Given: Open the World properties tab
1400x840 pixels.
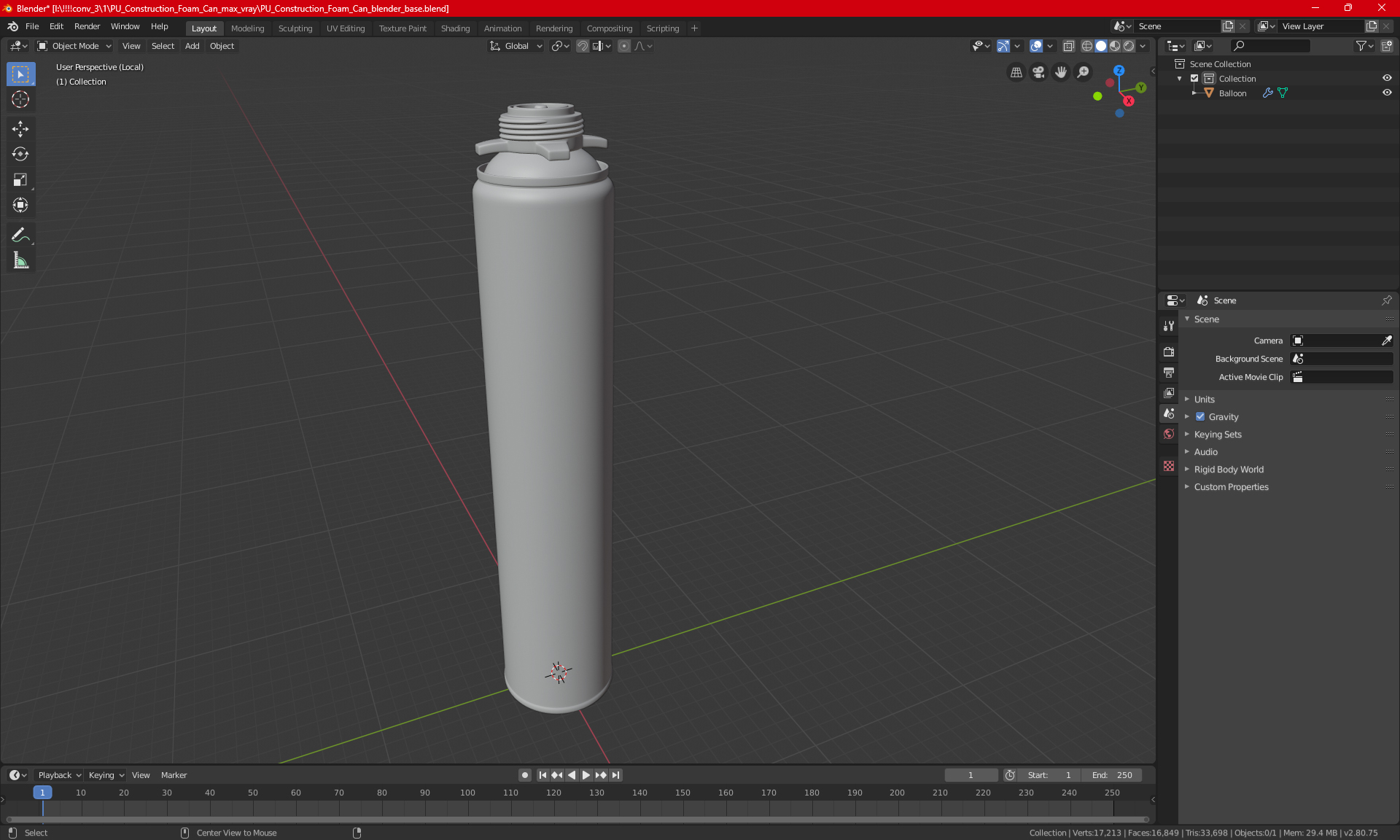Looking at the screenshot, I should 1169,434.
